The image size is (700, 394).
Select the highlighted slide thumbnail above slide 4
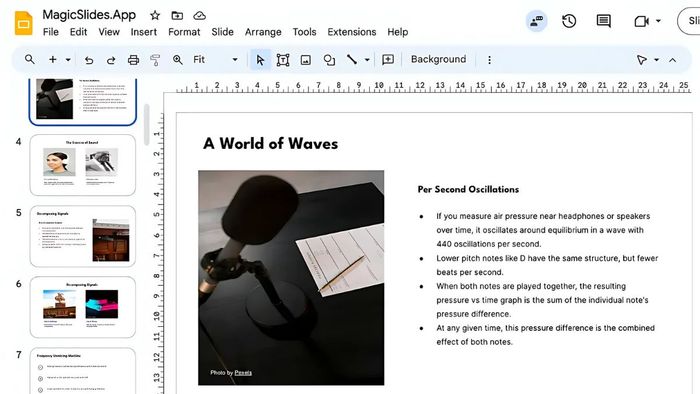[x=83, y=101]
